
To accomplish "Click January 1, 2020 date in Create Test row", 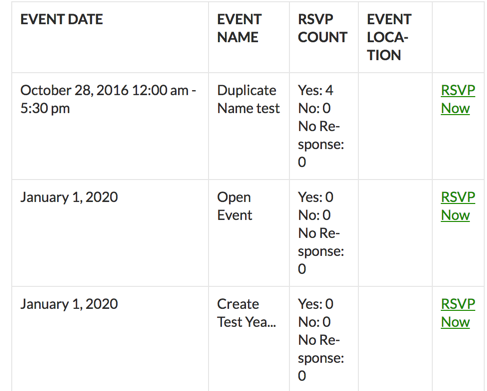I will coord(69,304).
